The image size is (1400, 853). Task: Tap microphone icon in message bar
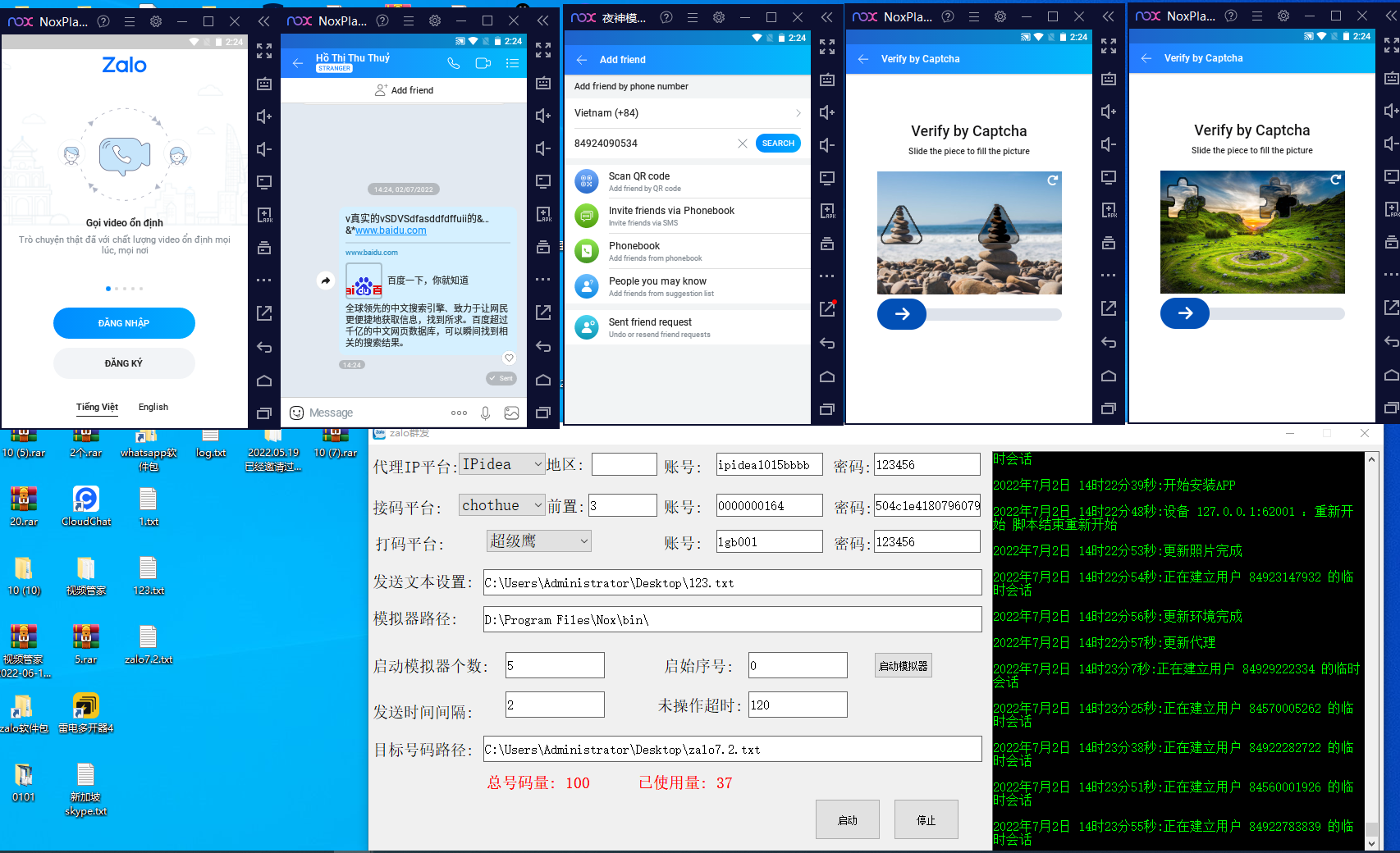point(485,413)
